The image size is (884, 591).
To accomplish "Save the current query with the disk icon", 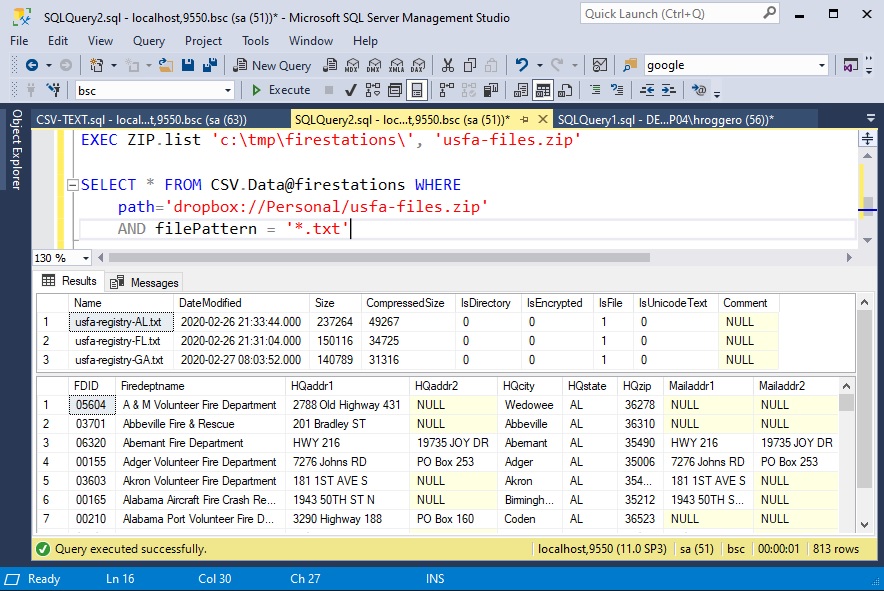I will click(x=188, y=65).
